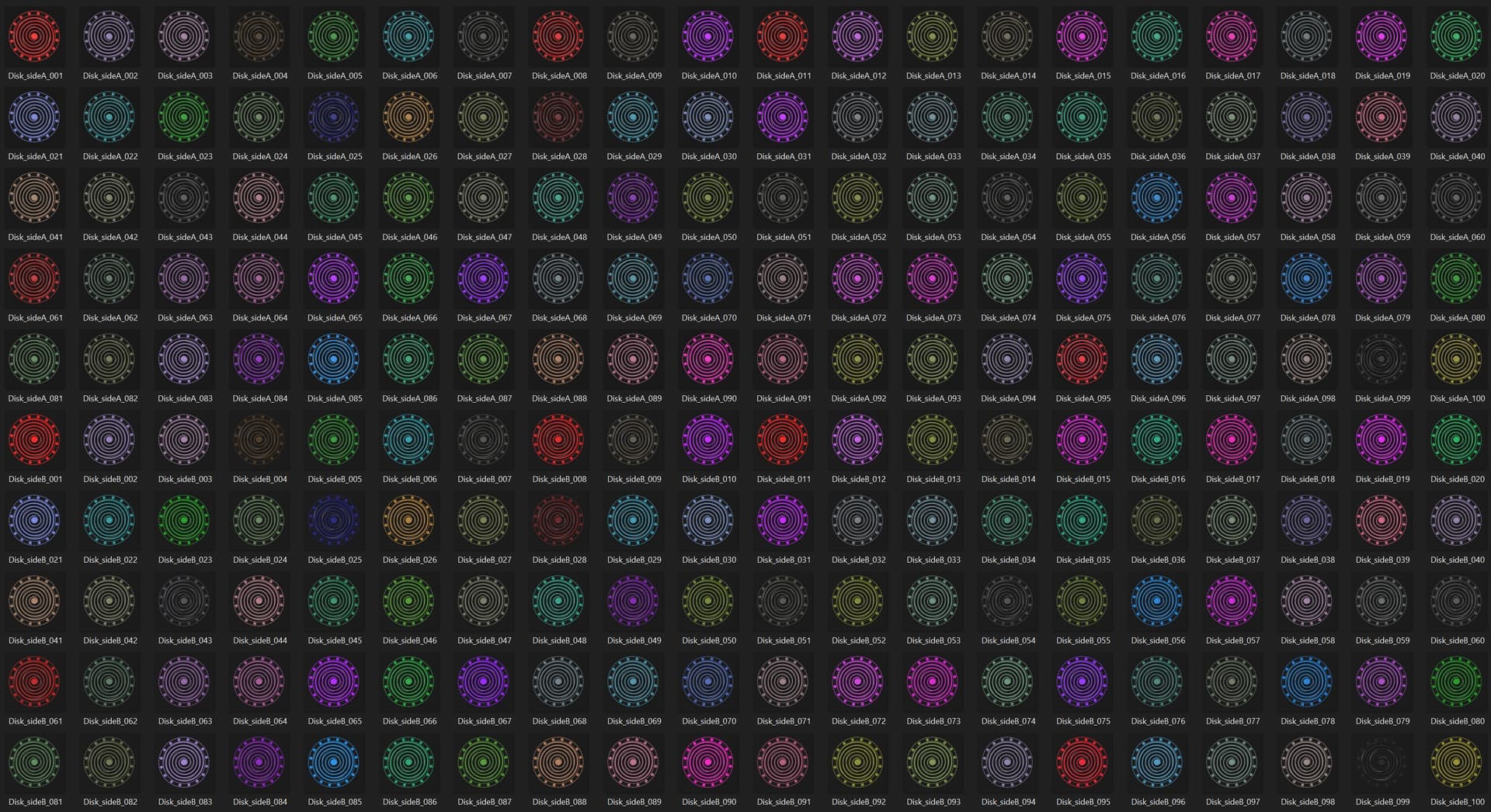Choose the magenta Disk_sideA_090 disk icon
Viewport: 1491px width, 812px height.
tap(707, 359)
